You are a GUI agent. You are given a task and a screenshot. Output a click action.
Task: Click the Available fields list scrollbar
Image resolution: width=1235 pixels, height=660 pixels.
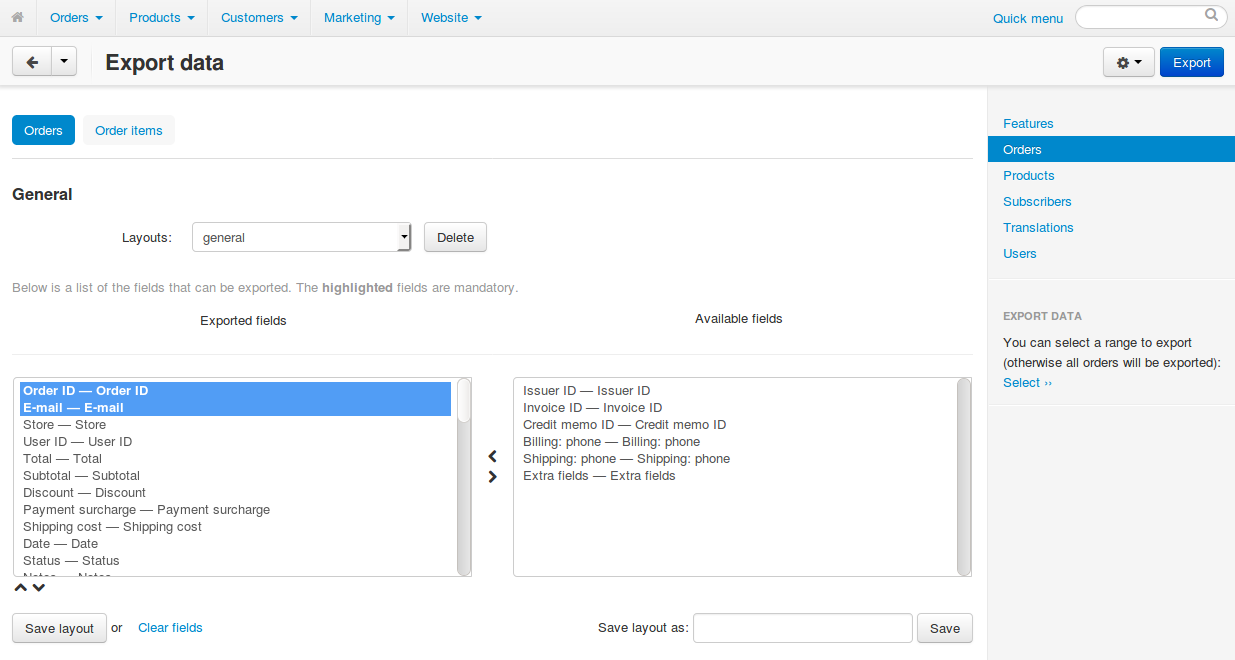pyautogui.click(x=964, y=477)
